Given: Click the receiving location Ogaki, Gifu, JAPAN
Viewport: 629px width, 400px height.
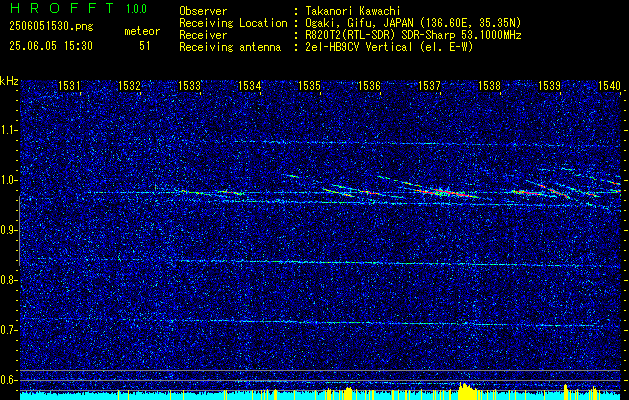Looking at the screenshot, I should 359,23.
